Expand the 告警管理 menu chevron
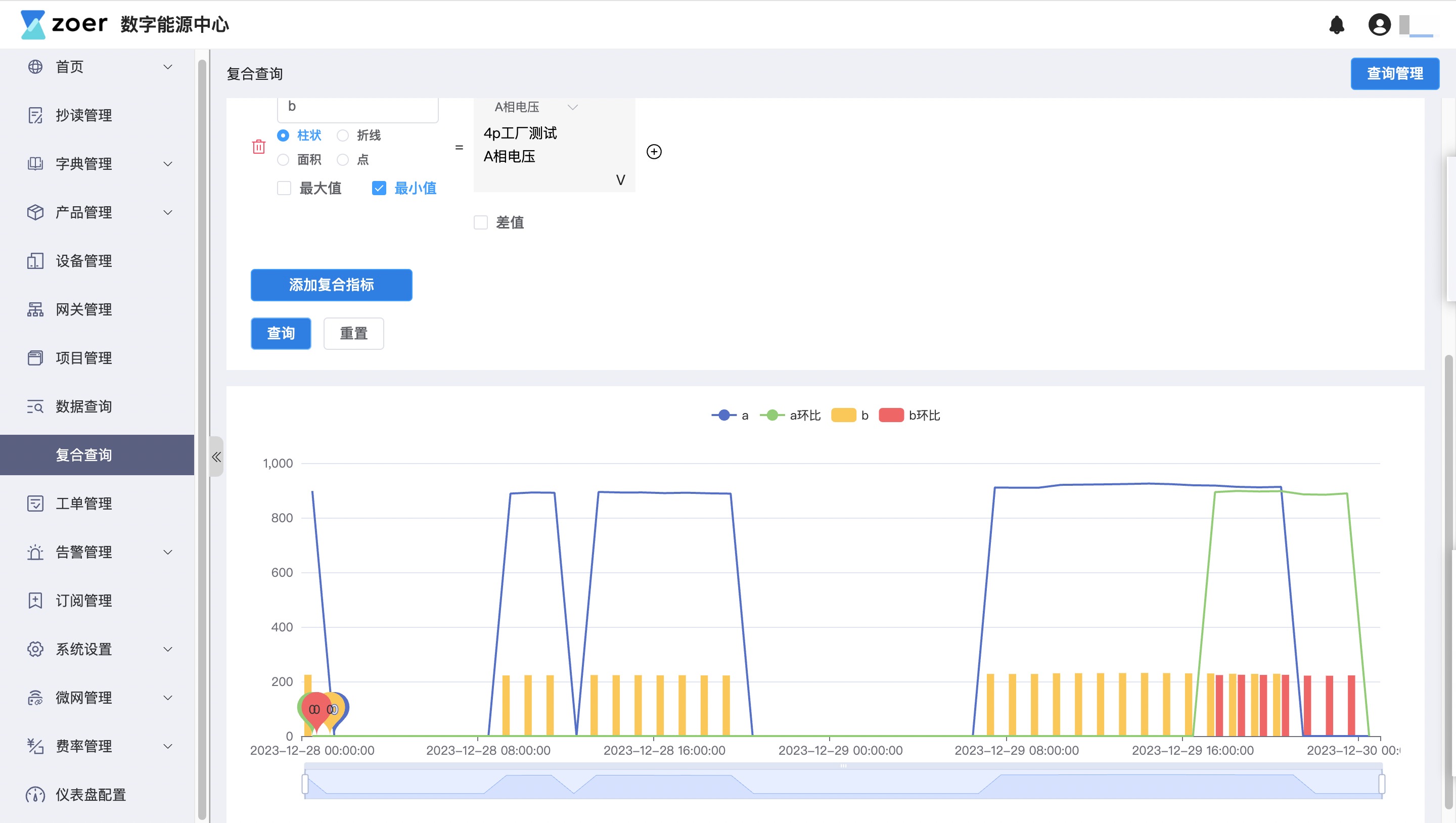This screenshot has width=1456, height=823. (168, 552)
